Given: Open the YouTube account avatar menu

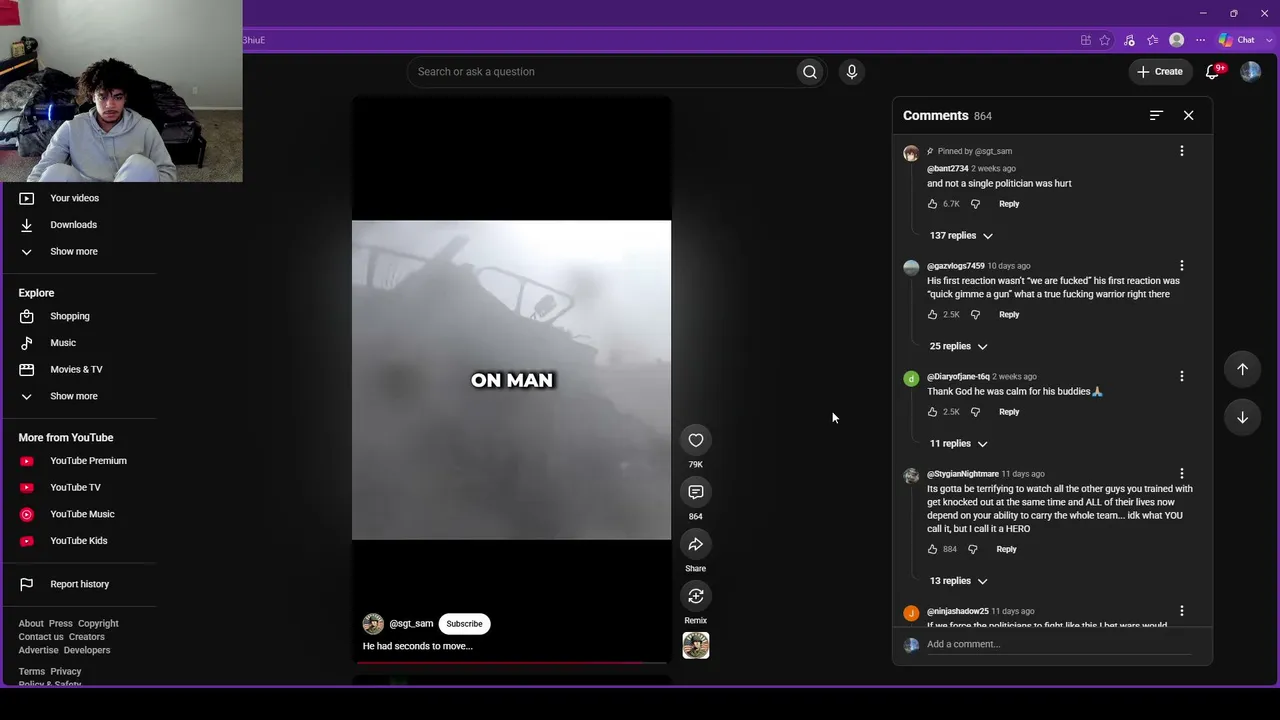Looking at the screenshot, I should 1250,72.
